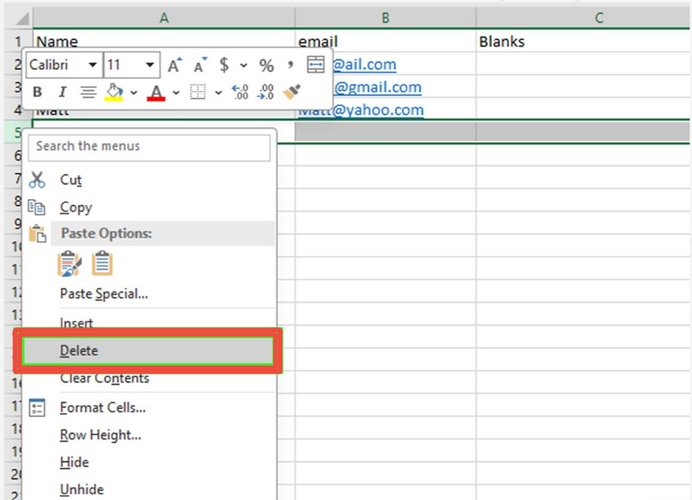Screen dimensions: 692x500
Task: Click the Format Painter brush icon
Action: [291, 92]
